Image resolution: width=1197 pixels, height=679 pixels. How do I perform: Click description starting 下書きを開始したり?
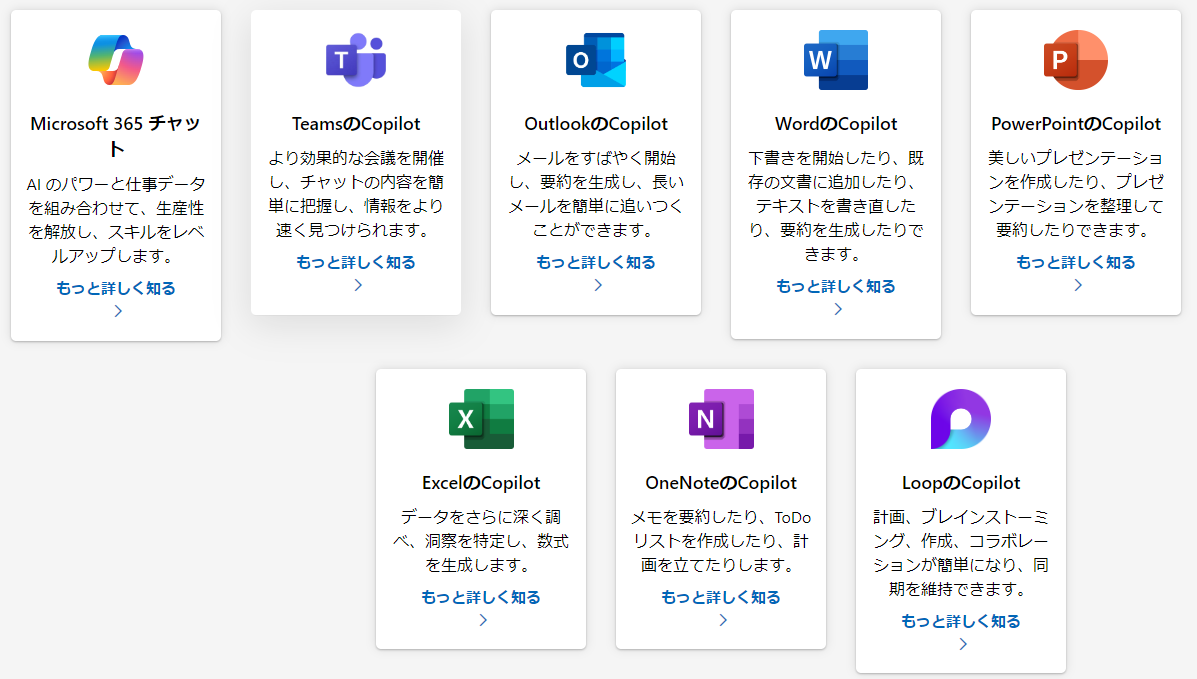[836, 205]
